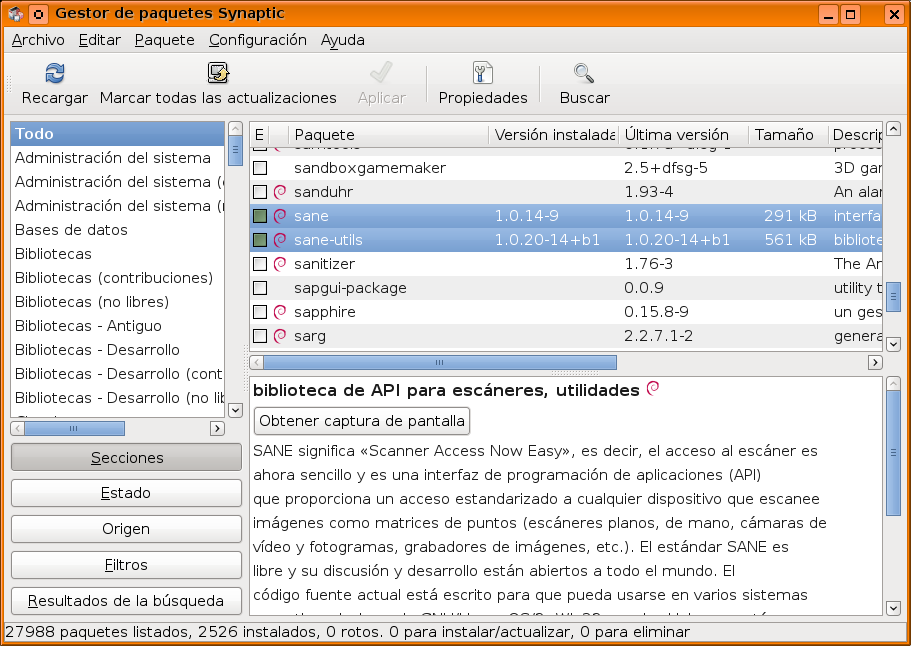Image resolution: width=911 pixels, height=646 pixels.
Task: Click Debian swirl icon in sane-utils row
Action: point(280,239)
